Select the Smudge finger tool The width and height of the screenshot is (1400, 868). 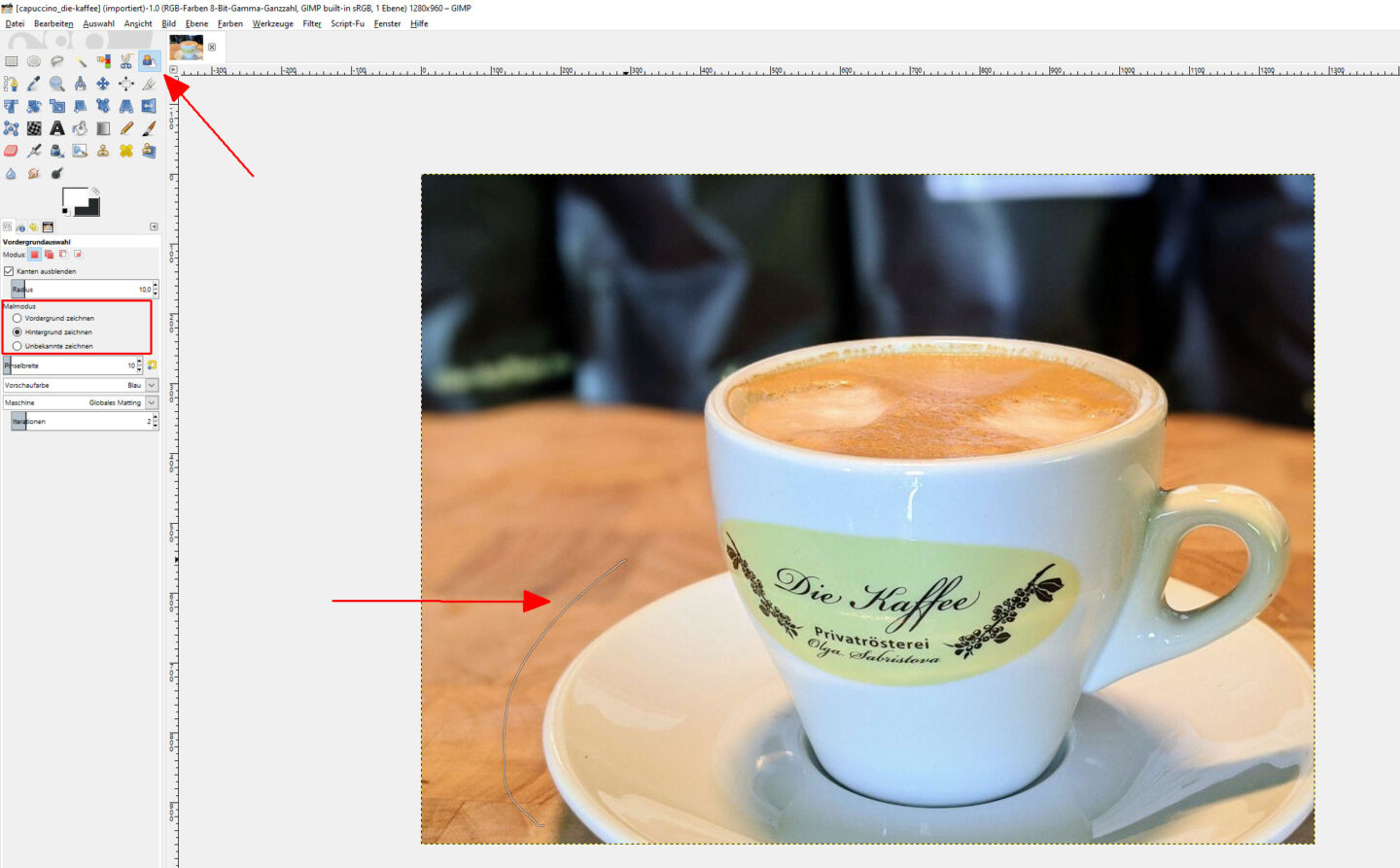34,174
